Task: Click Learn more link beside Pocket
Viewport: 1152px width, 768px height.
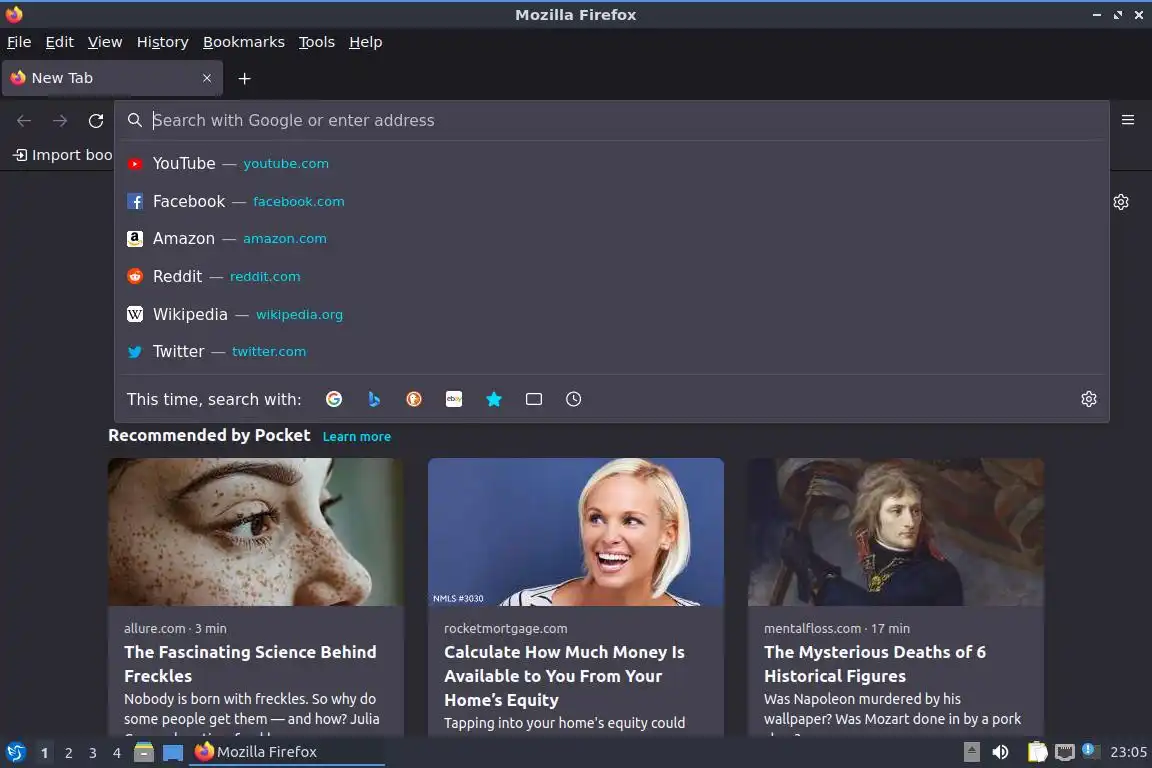Action: click(356, 437)
